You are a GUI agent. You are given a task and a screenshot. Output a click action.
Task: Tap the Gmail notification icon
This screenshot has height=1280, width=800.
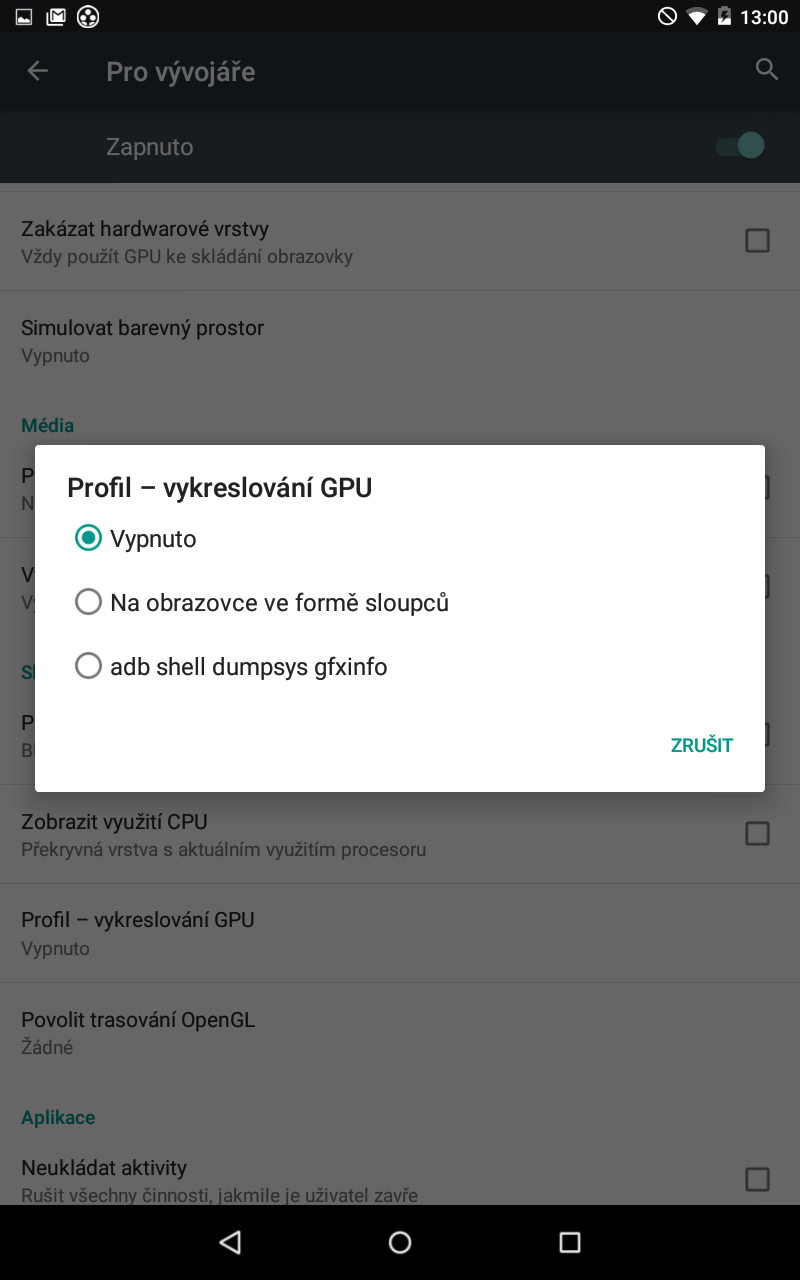pyautogui.click(x=56, y=16)
